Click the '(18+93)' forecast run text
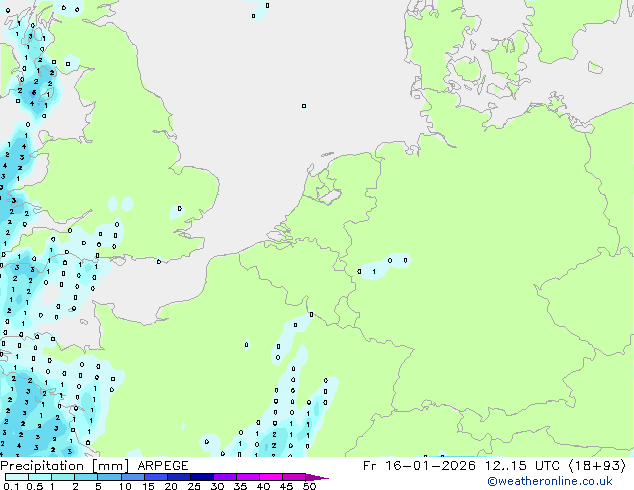This screenshot has width=634, height=490. 597,466
